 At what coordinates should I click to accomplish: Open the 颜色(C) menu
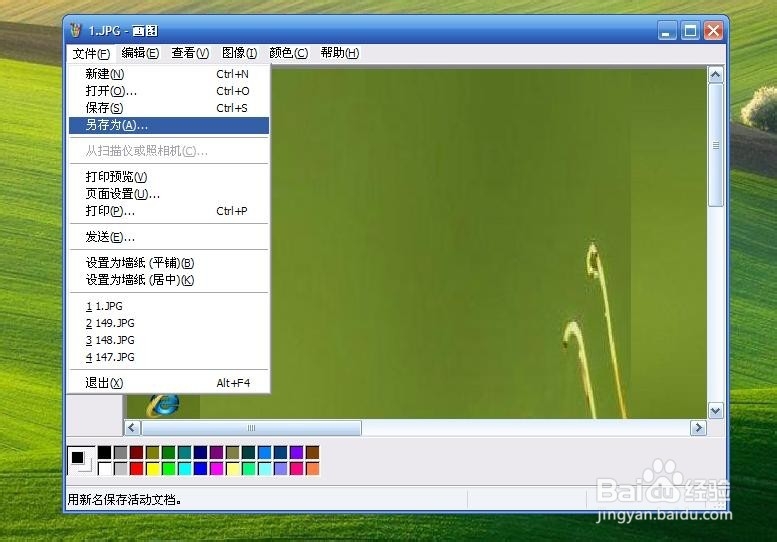288,53
